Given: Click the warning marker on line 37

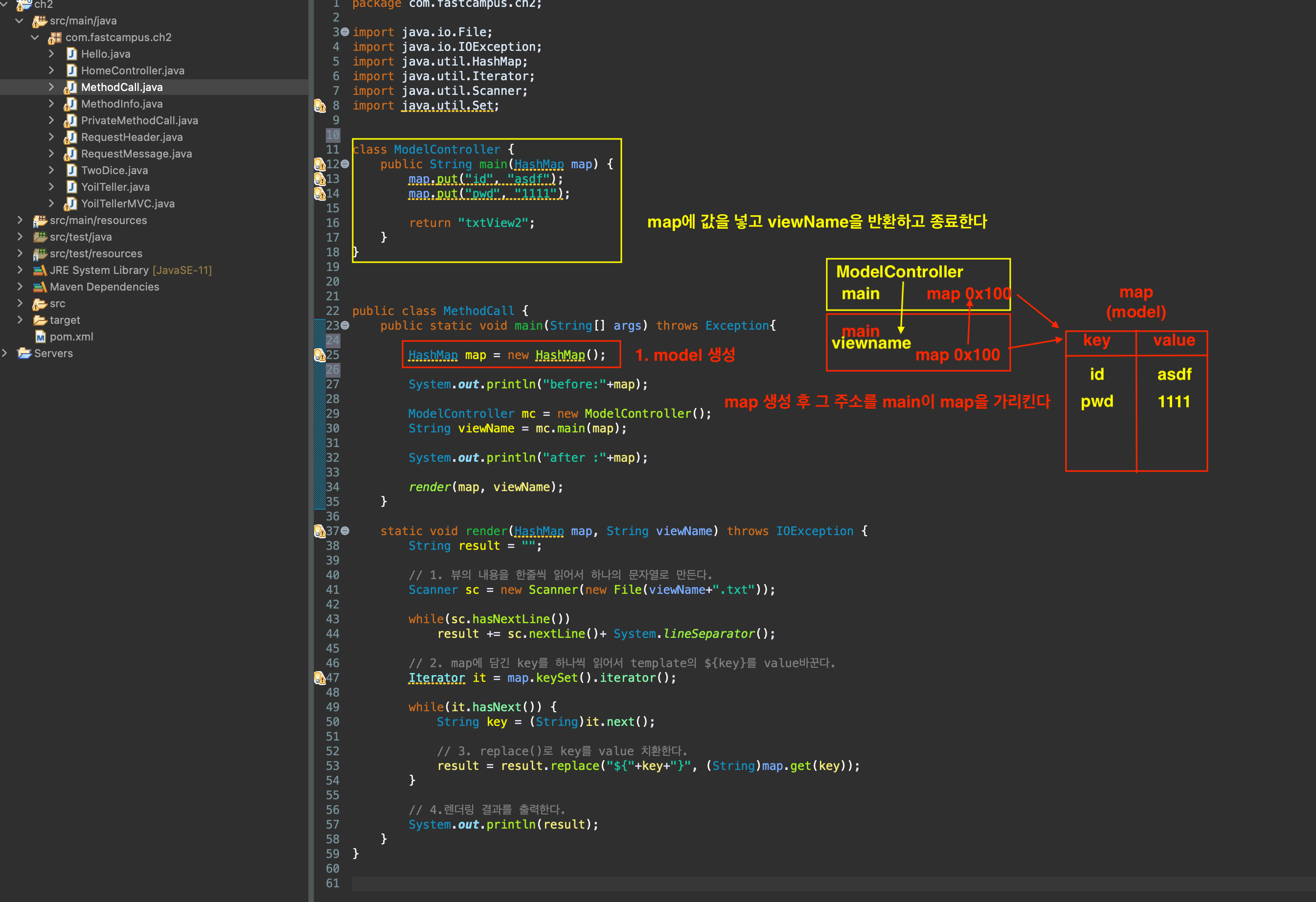Looking at the screenshot, I should [x=319, y=531].
